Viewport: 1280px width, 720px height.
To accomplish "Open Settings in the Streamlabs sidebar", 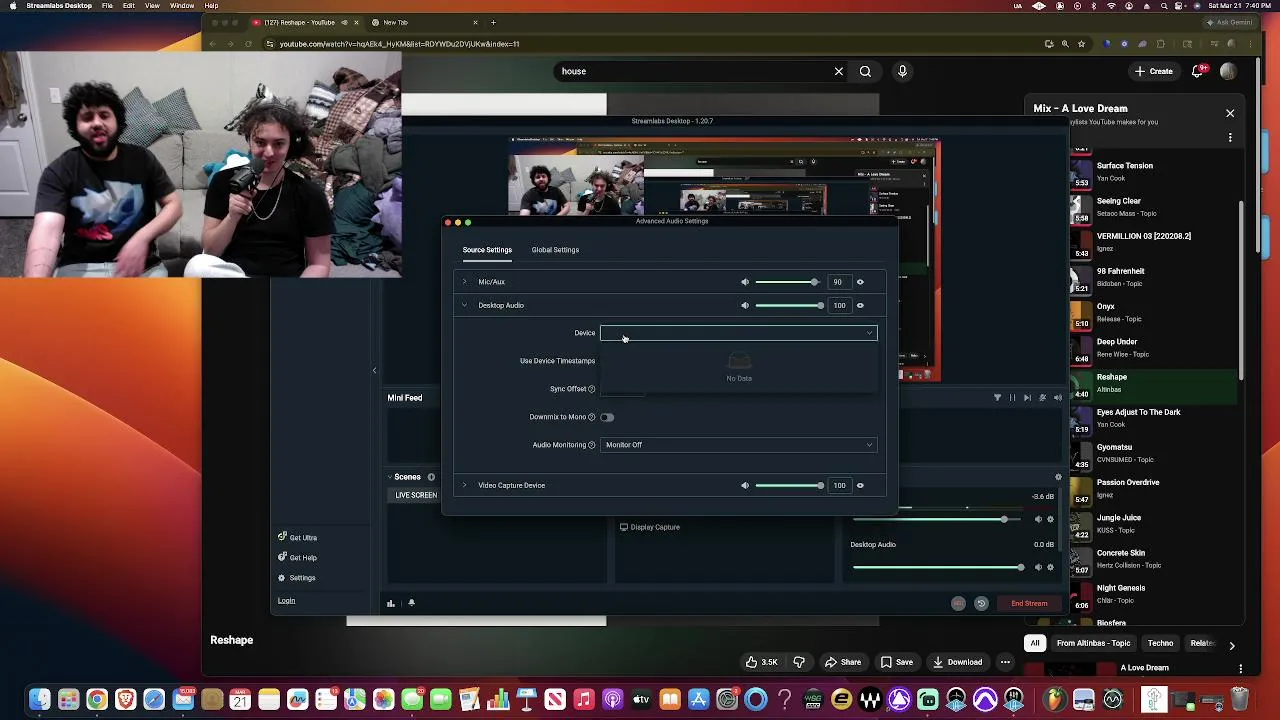I will (297, 578).
